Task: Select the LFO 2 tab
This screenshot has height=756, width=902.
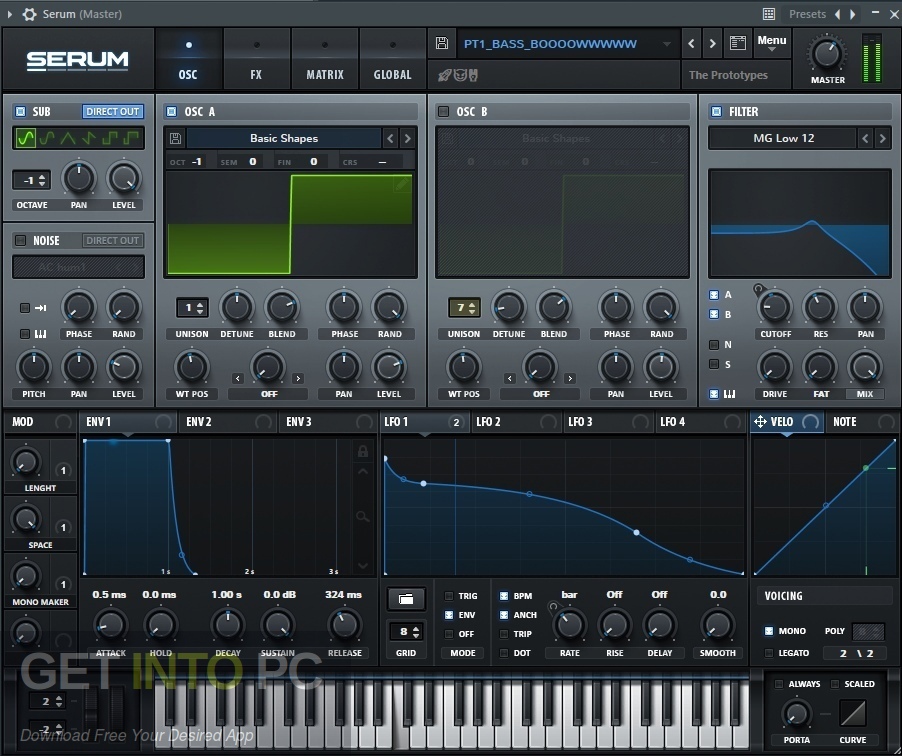Action: click(516, 422)
